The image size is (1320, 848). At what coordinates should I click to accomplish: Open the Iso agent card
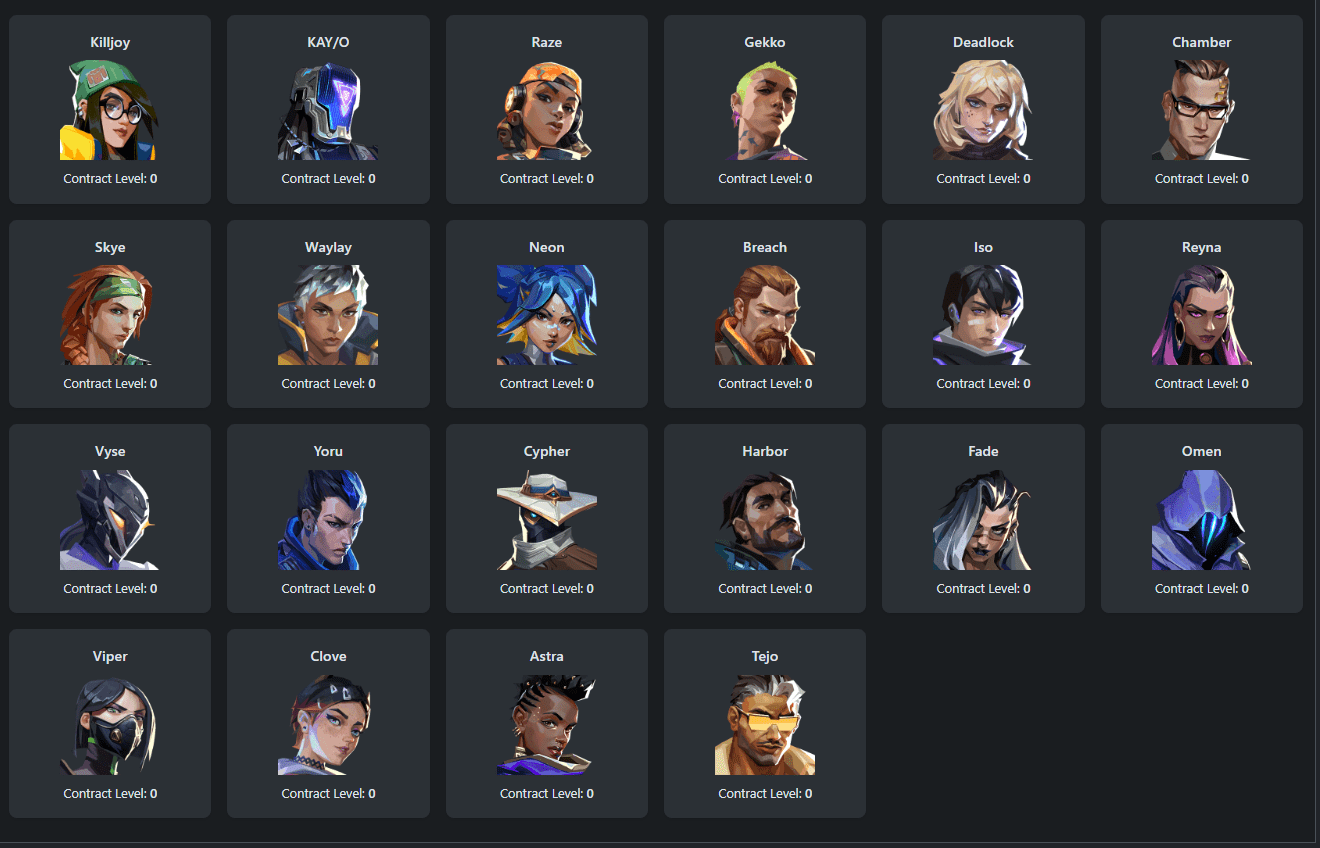click(983, 314)
